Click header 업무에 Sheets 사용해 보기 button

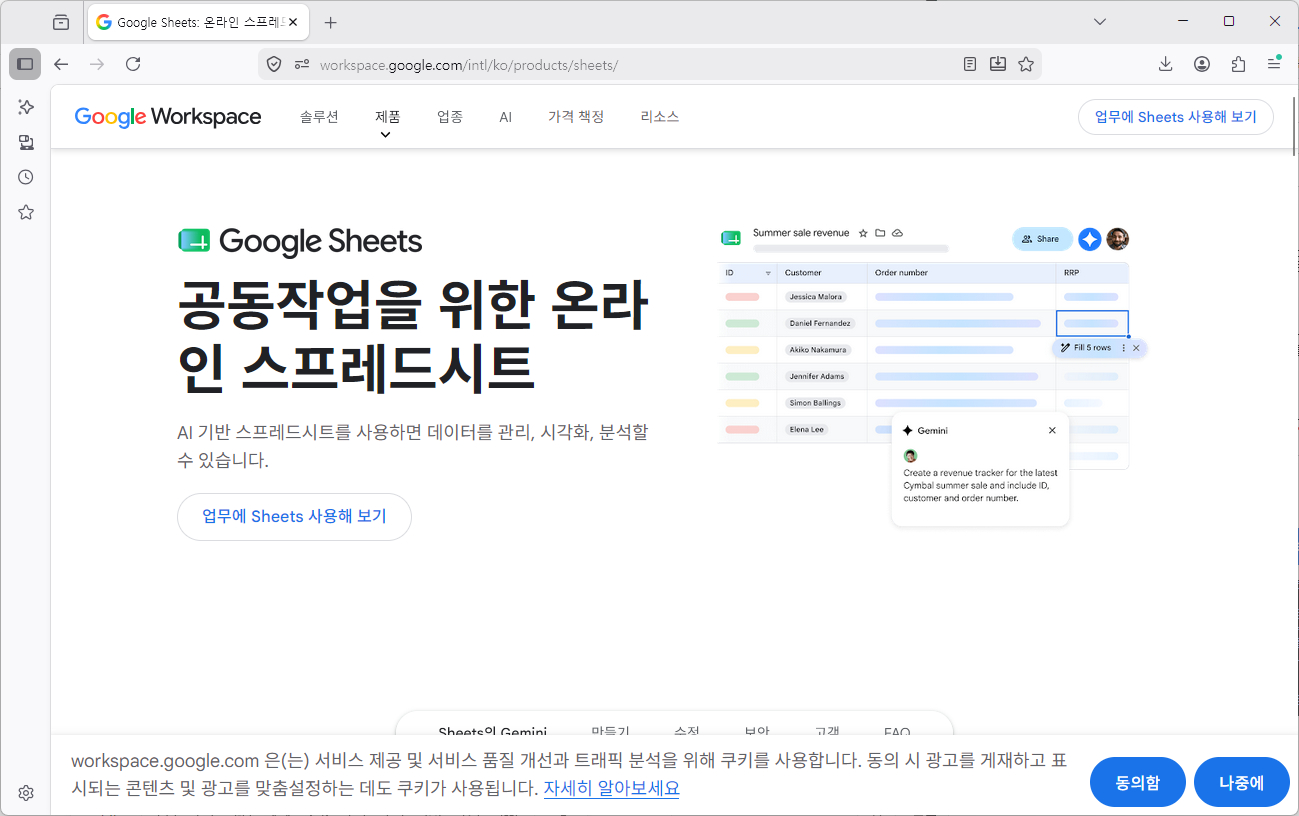(x=1175, y=117)
